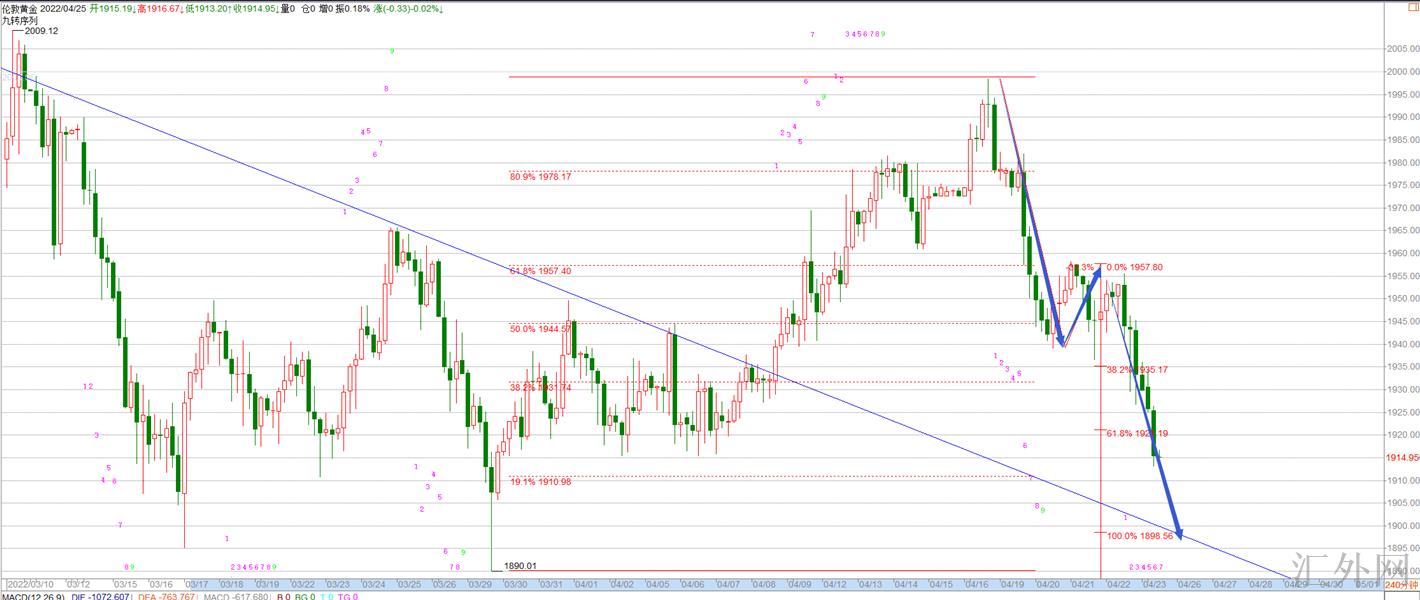Image resolution: width=1420 pixels, height=600 pixels.
Task: Click the 伦敦黄金 symbol name
Action: (x=20, y=8)
